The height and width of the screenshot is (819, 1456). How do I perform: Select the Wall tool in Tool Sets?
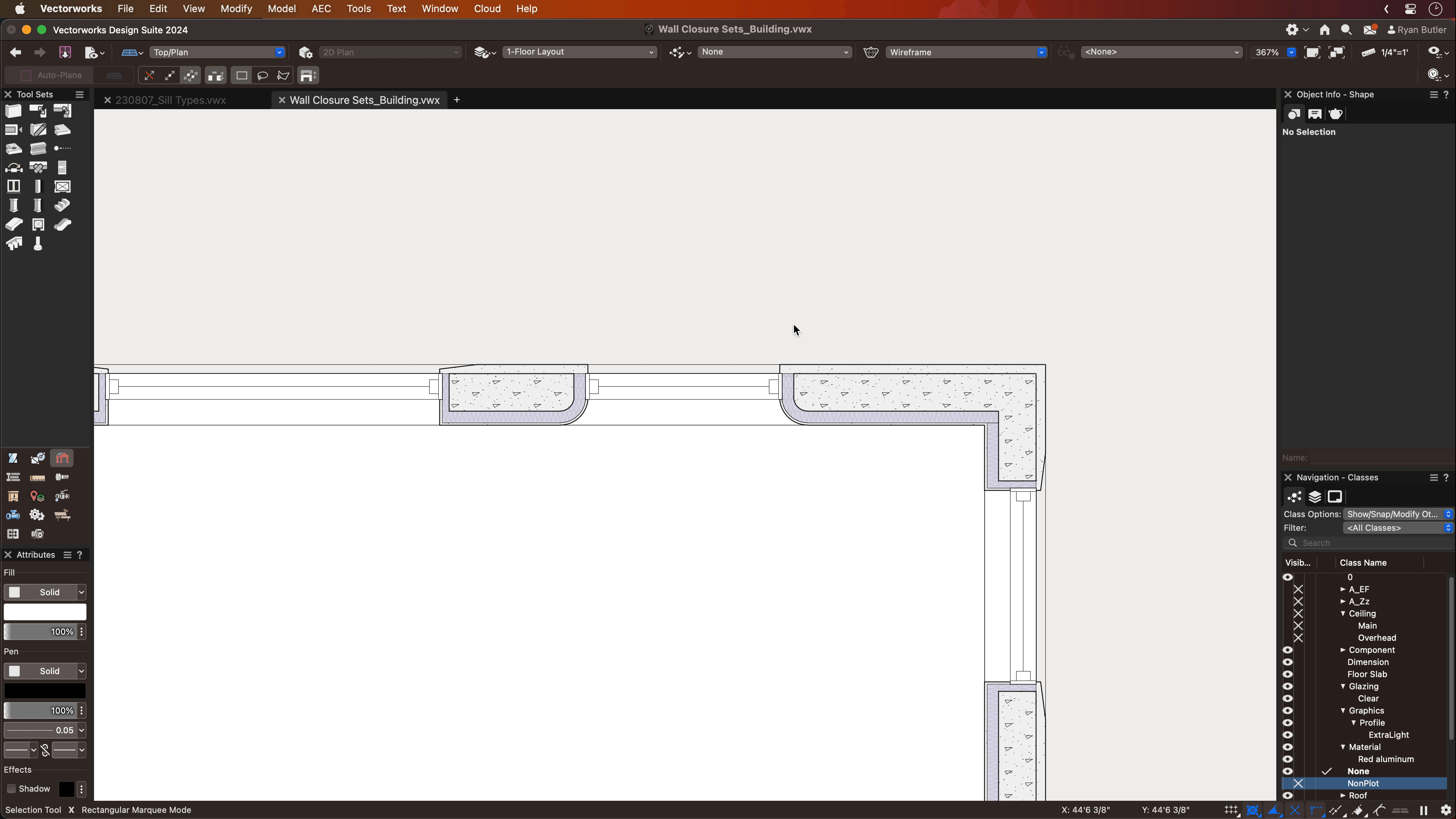click(13, 111)
